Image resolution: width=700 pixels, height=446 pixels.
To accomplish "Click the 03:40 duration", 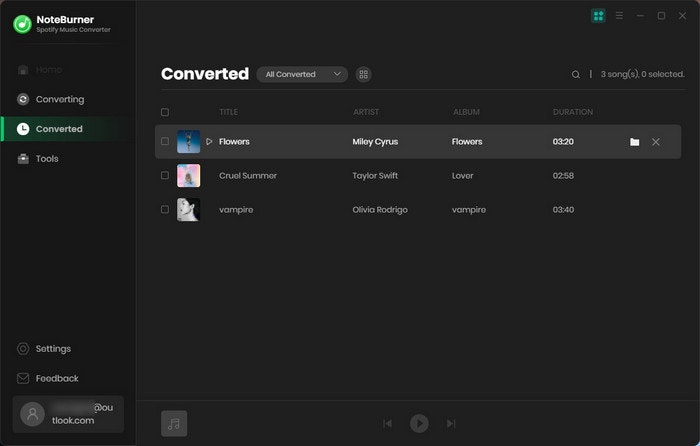I will [x=563, y=209].
